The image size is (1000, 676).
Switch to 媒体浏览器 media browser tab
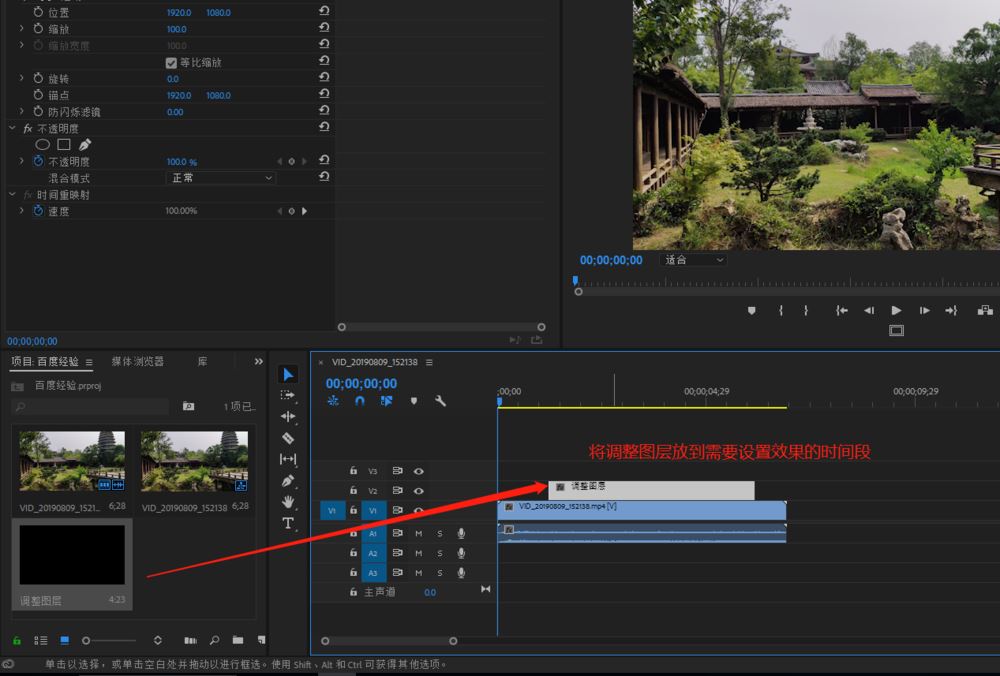[x=138, y=362]
